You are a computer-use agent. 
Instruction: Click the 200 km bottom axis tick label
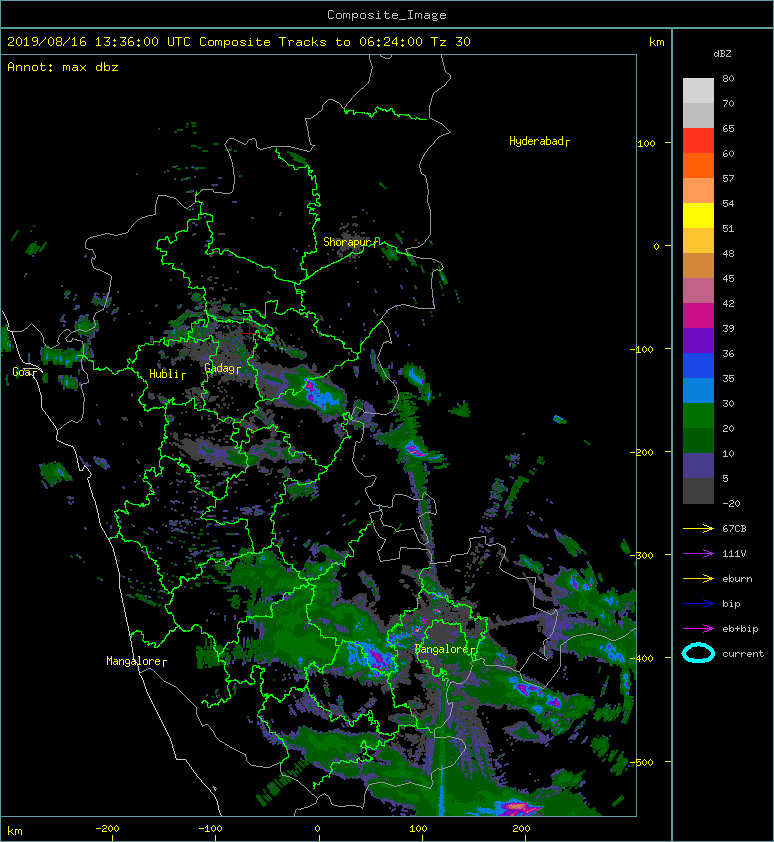click(521, 829)
